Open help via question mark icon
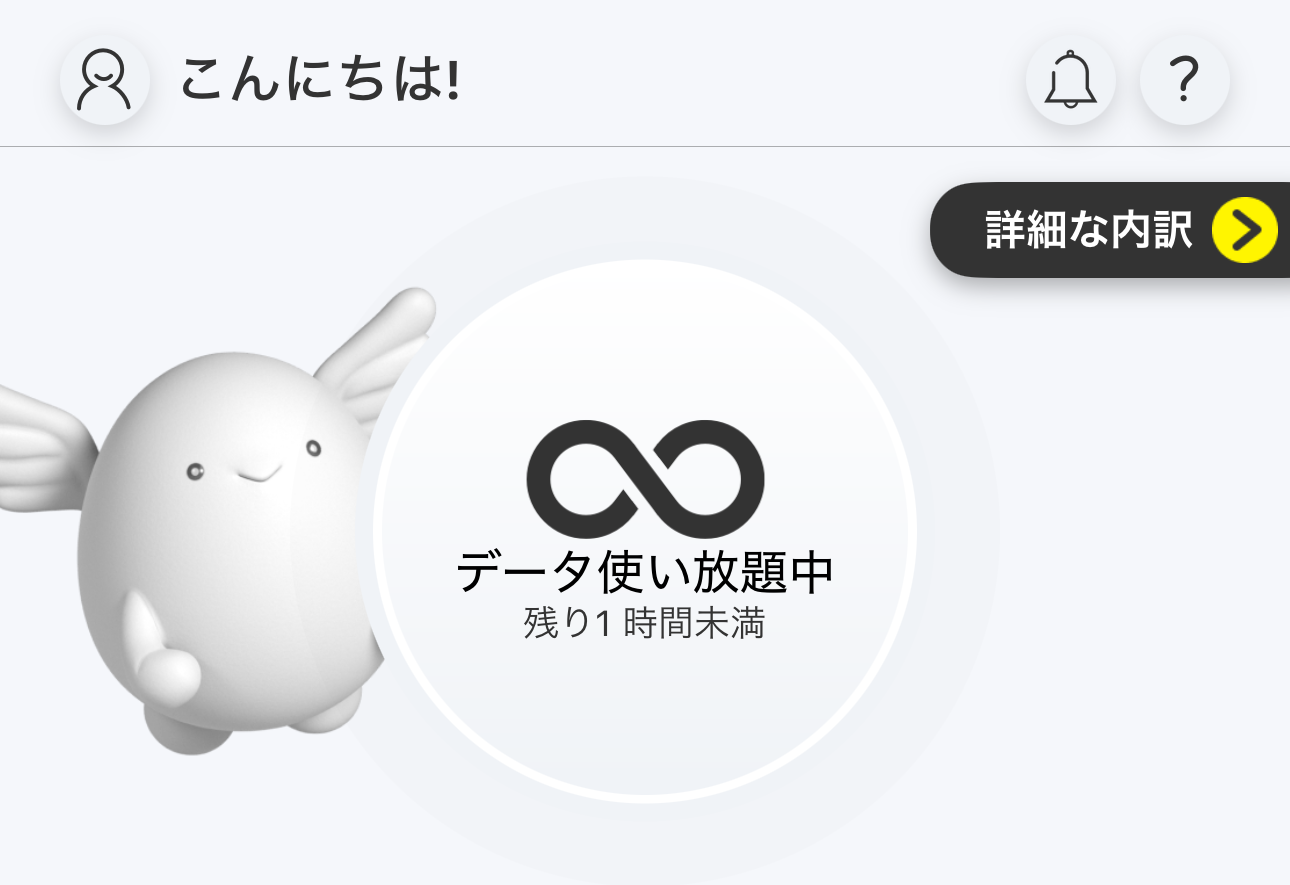This screenshot has height=885, width=1290. [x=1185, y=80]
